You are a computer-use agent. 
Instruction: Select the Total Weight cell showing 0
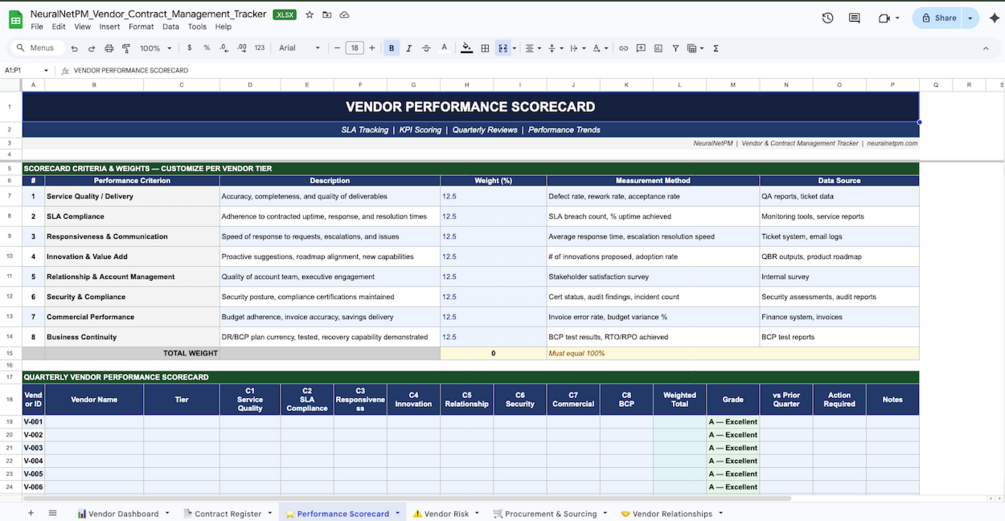coord(493,353)
